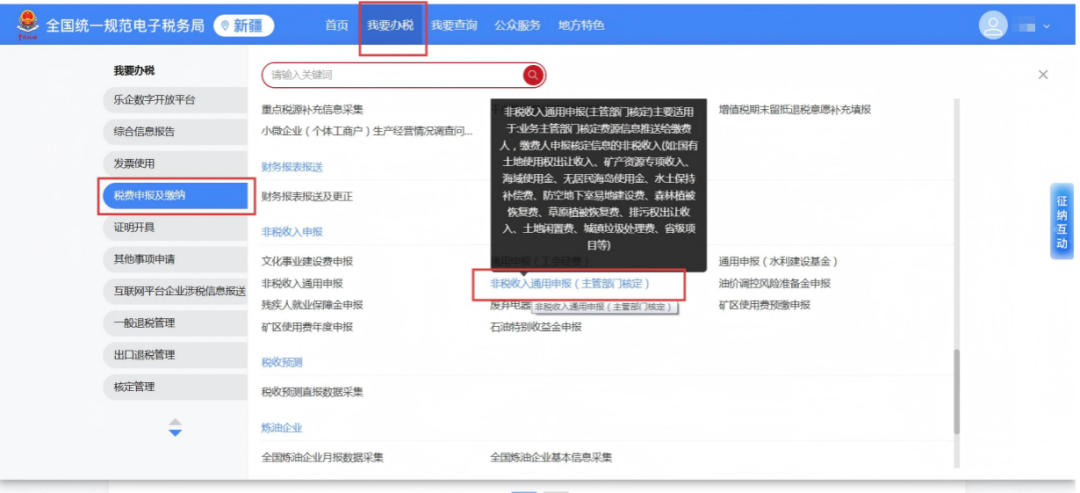Open 小微企业（个体工商户）生产经营情况调查问卷 link
Screen dimensions: 1080x493
point(367,131)
